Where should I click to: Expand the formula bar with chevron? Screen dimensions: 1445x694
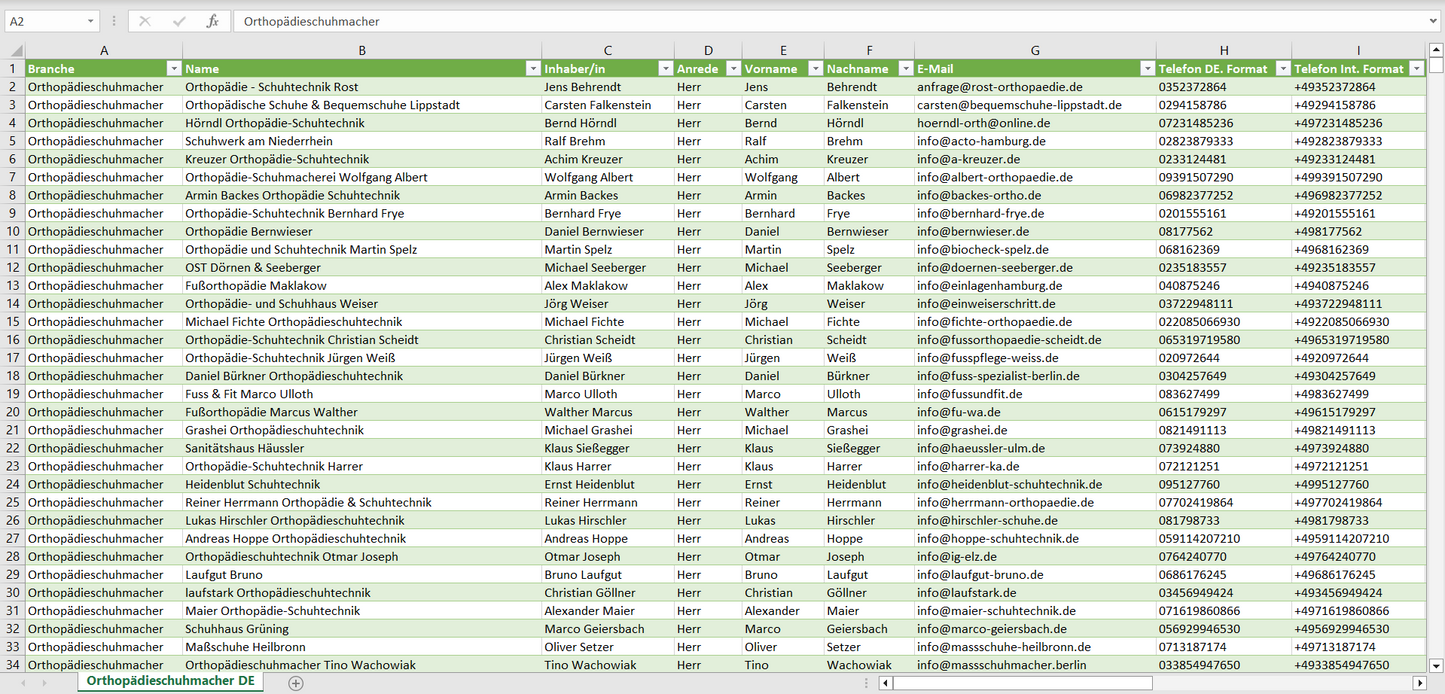click(1434, 21)
